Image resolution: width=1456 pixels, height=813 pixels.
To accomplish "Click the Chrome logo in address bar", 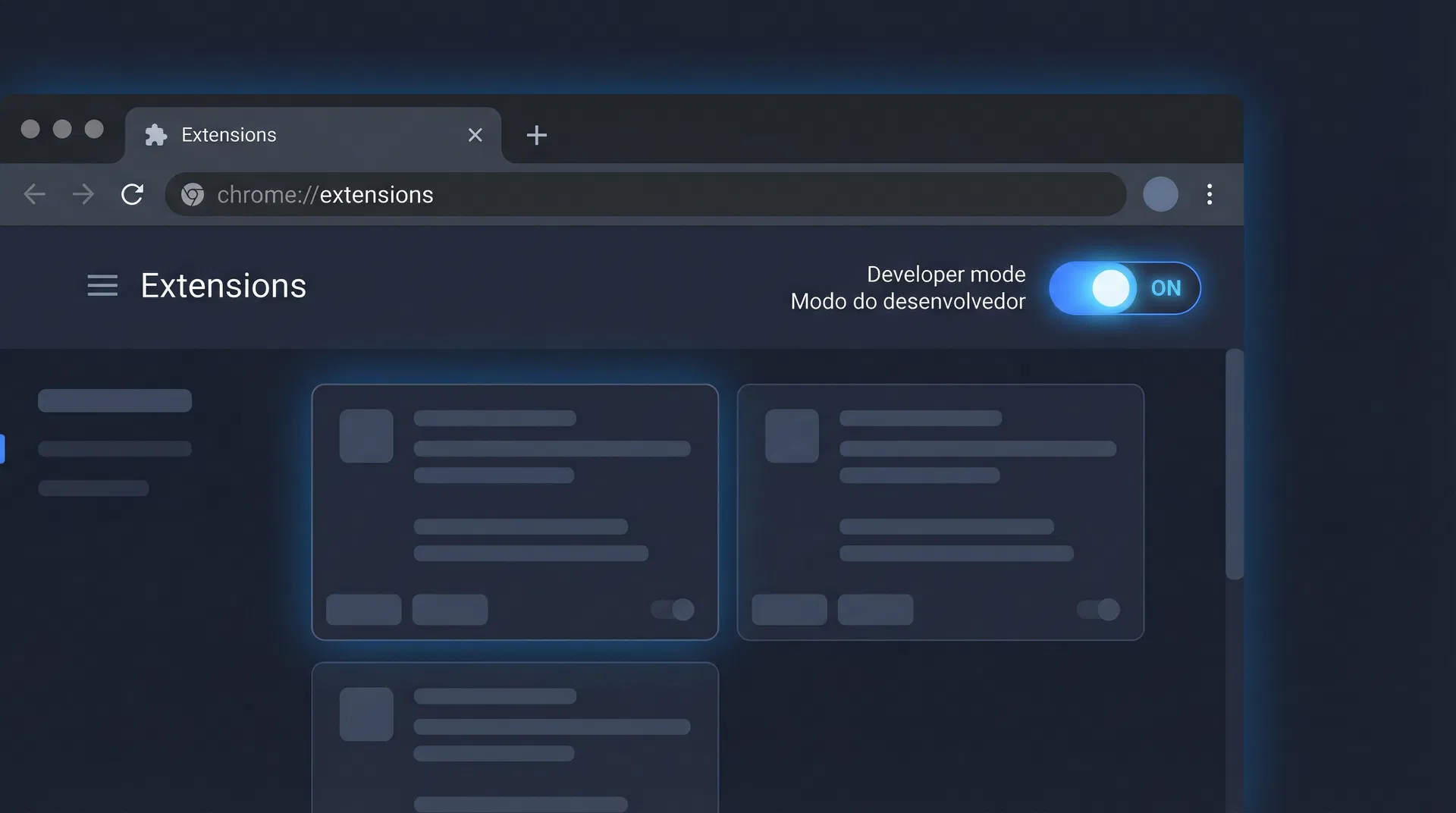I will 193,195.
